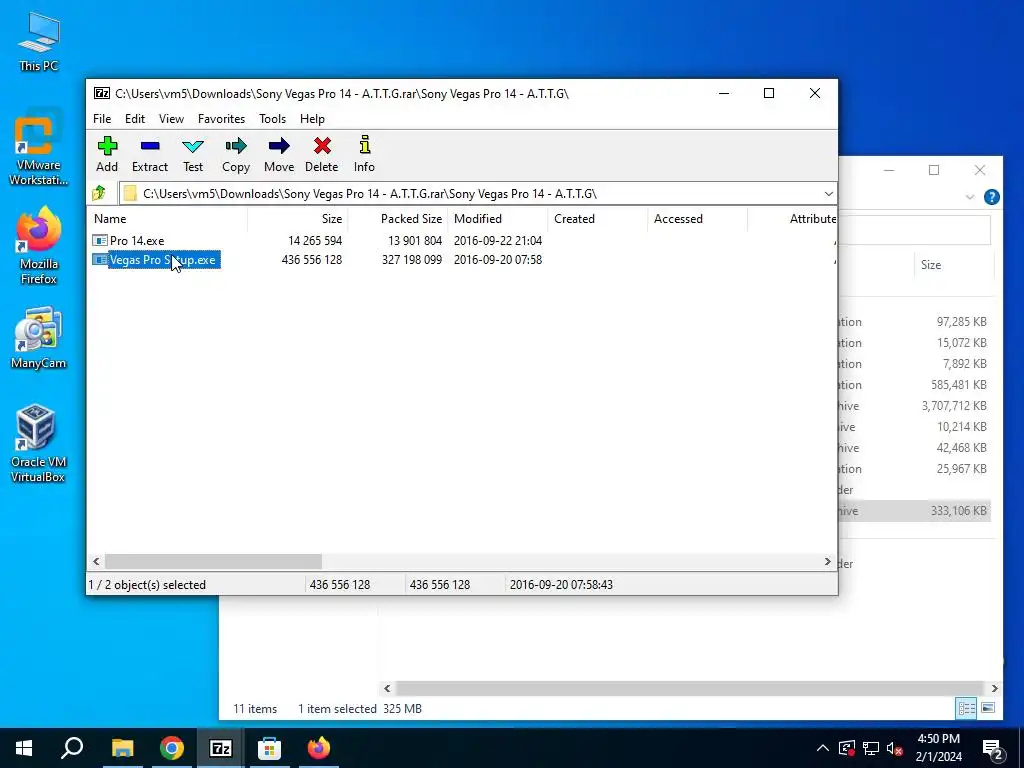Select Oracle VM VirtualBox desktop shortcut
This screenshot has height=768, width=1024.
tap(38, 444)
